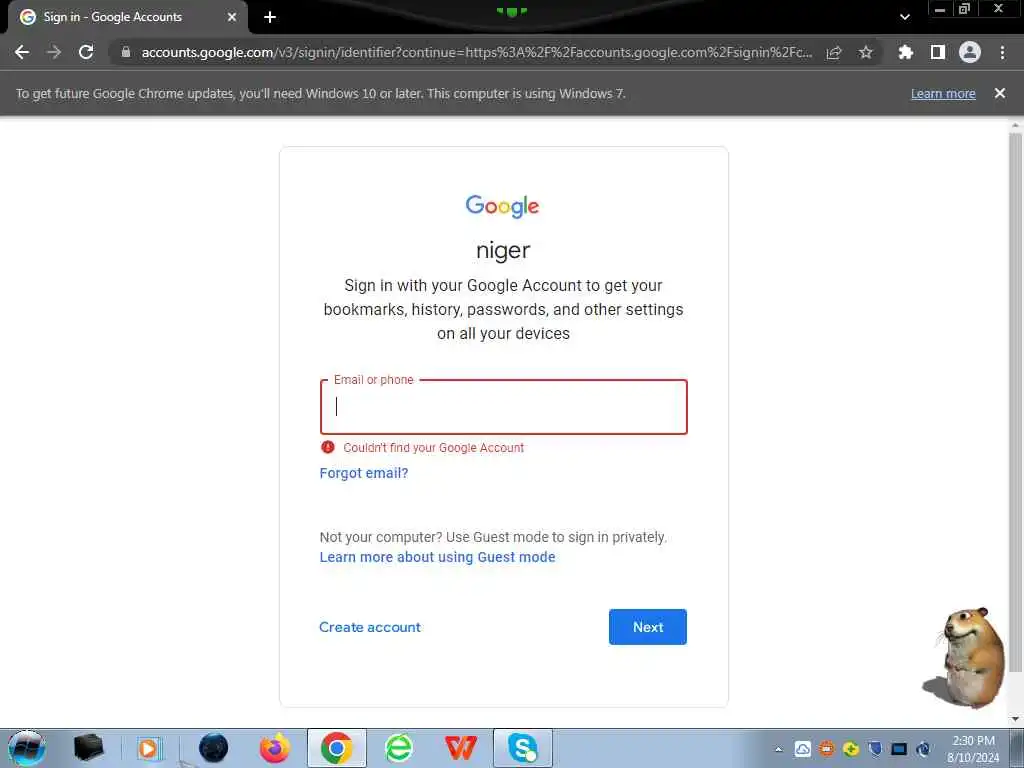1024x768 pixels.
Task: Click the Google logo
Action: tap(502, 206)
